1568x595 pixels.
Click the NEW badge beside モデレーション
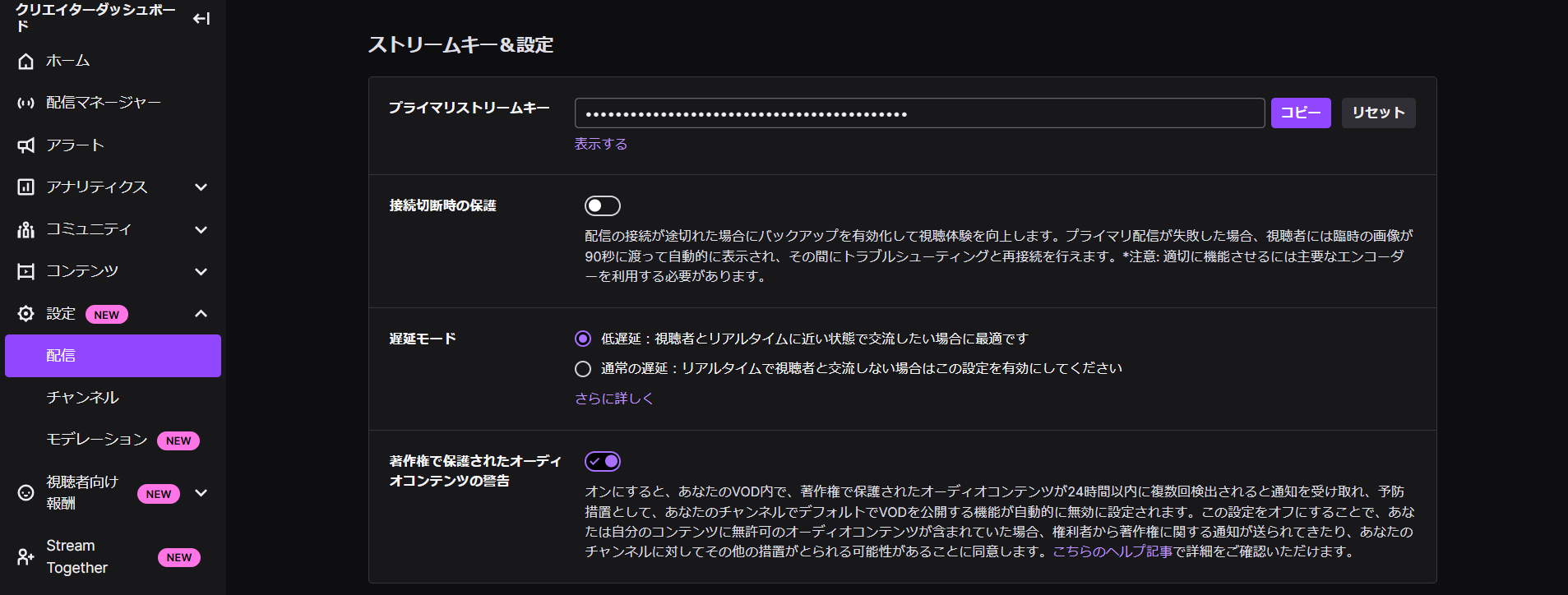pyautogui.click(x=178, y=440)
